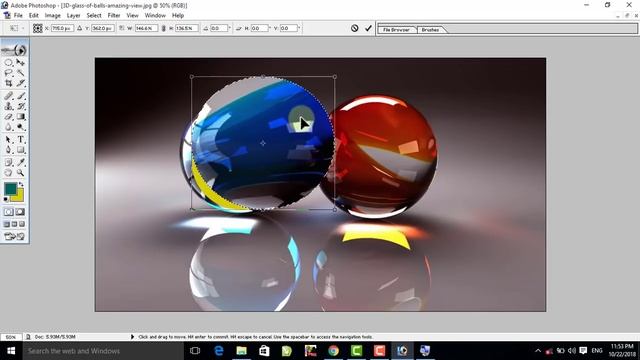Screen dimensions: 640x360
Task: Open Google Chrome from the taskbar
Action: coord(333,351)
